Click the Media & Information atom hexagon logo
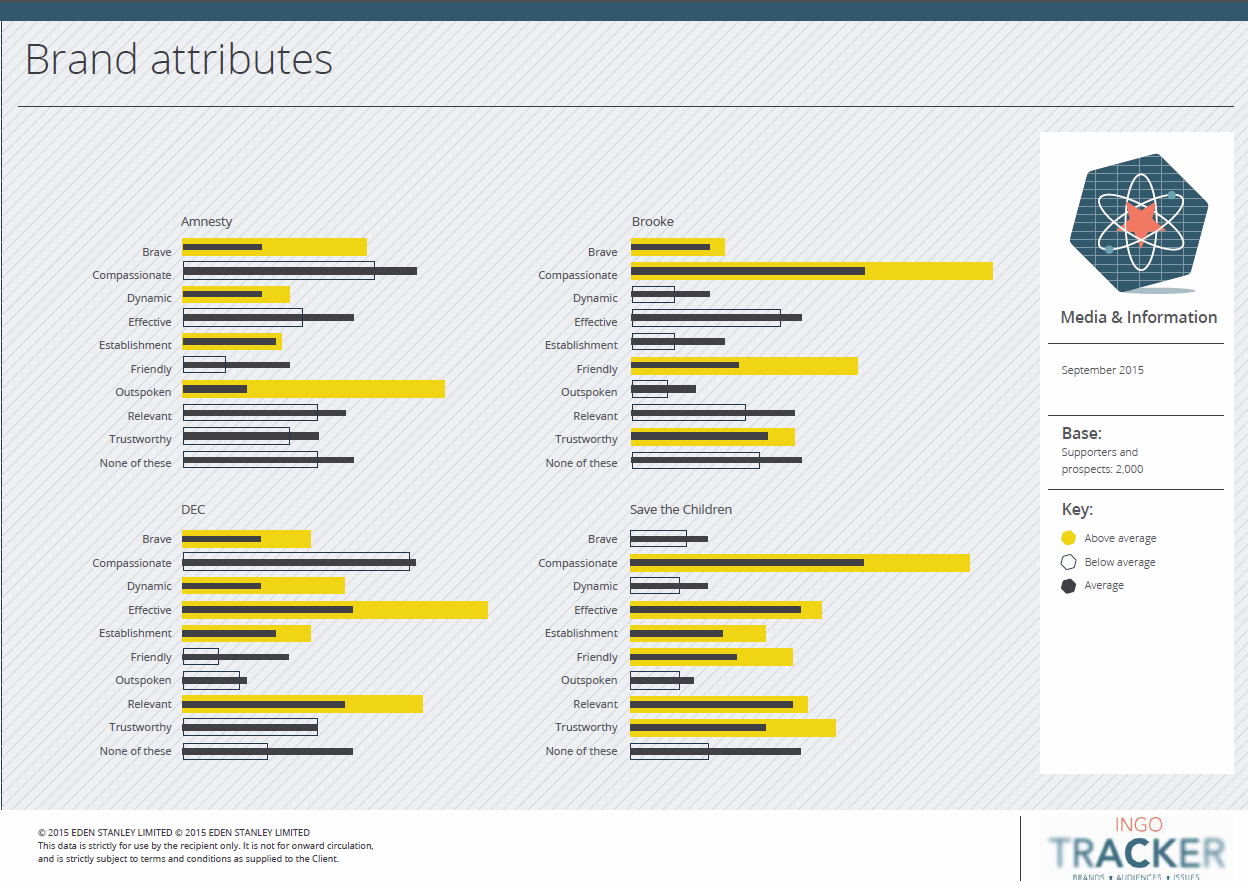Viewport: 1248px width, 886px height. tap(1138, 223)
